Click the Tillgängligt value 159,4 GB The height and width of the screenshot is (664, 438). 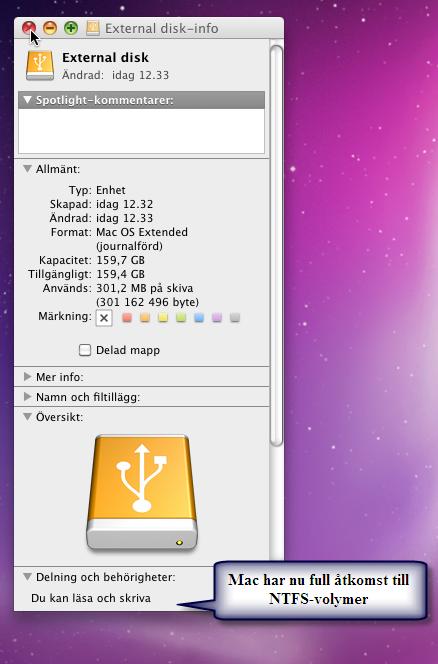121,274
